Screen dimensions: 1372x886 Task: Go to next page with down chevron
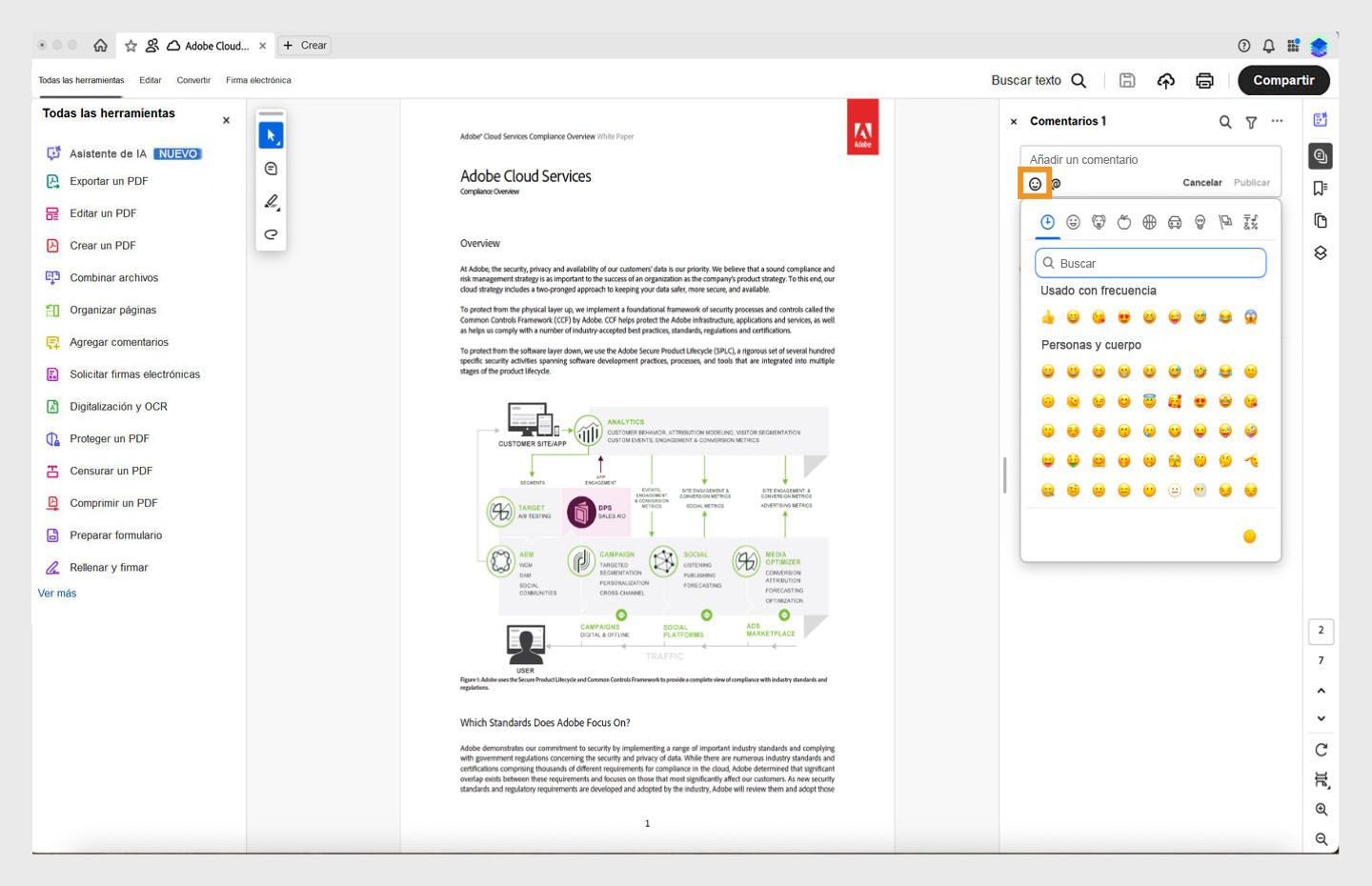pyautogui.click(x=1321, y=719)
